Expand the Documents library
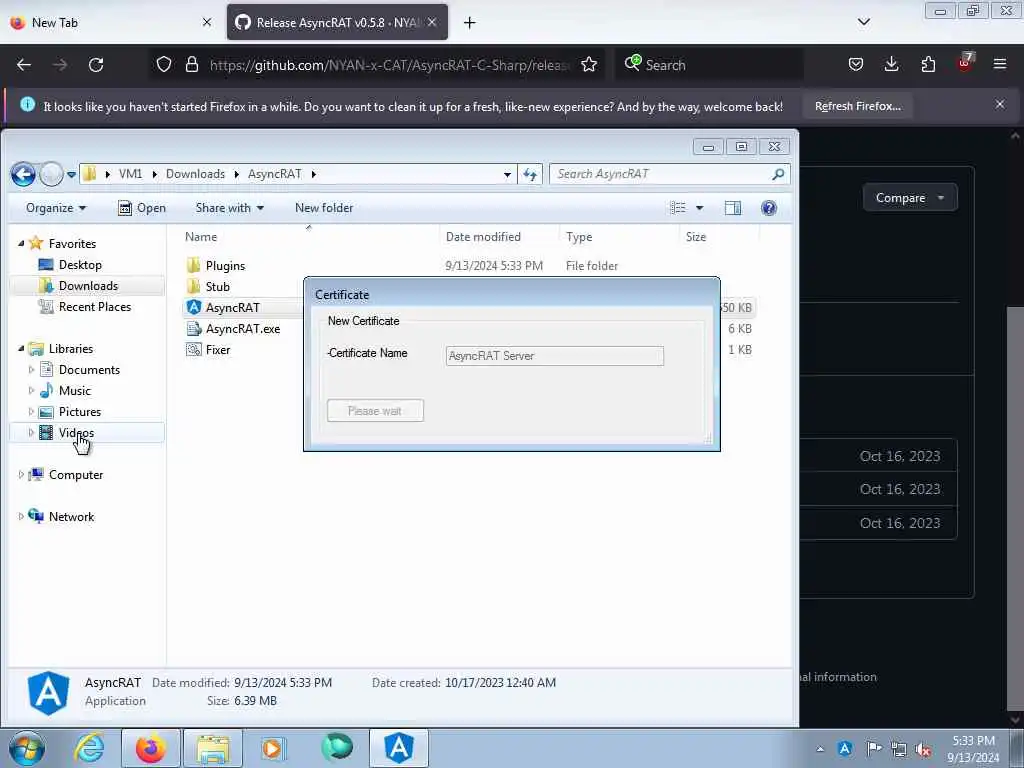The image size is (1024, 768). [x=31, y=370]
